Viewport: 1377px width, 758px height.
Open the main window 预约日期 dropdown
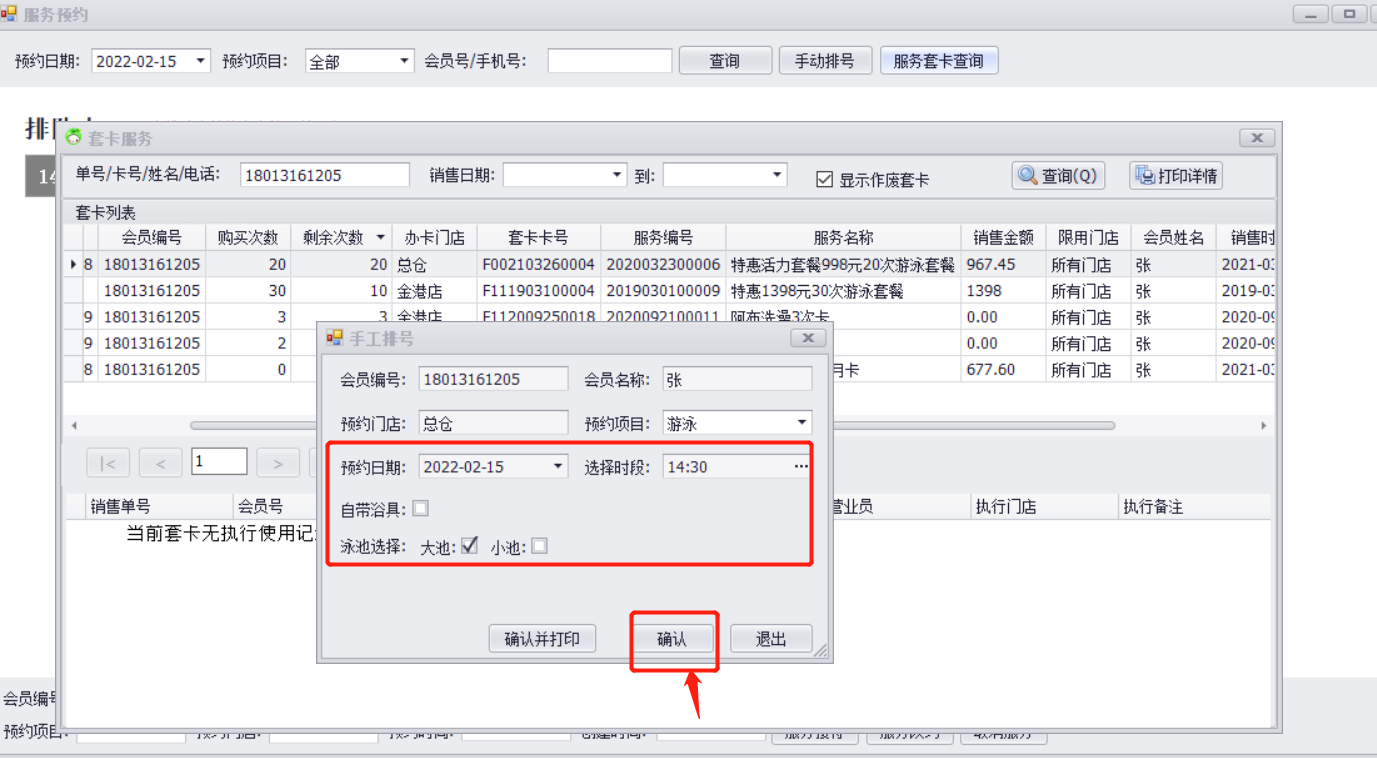pos(201,61)
